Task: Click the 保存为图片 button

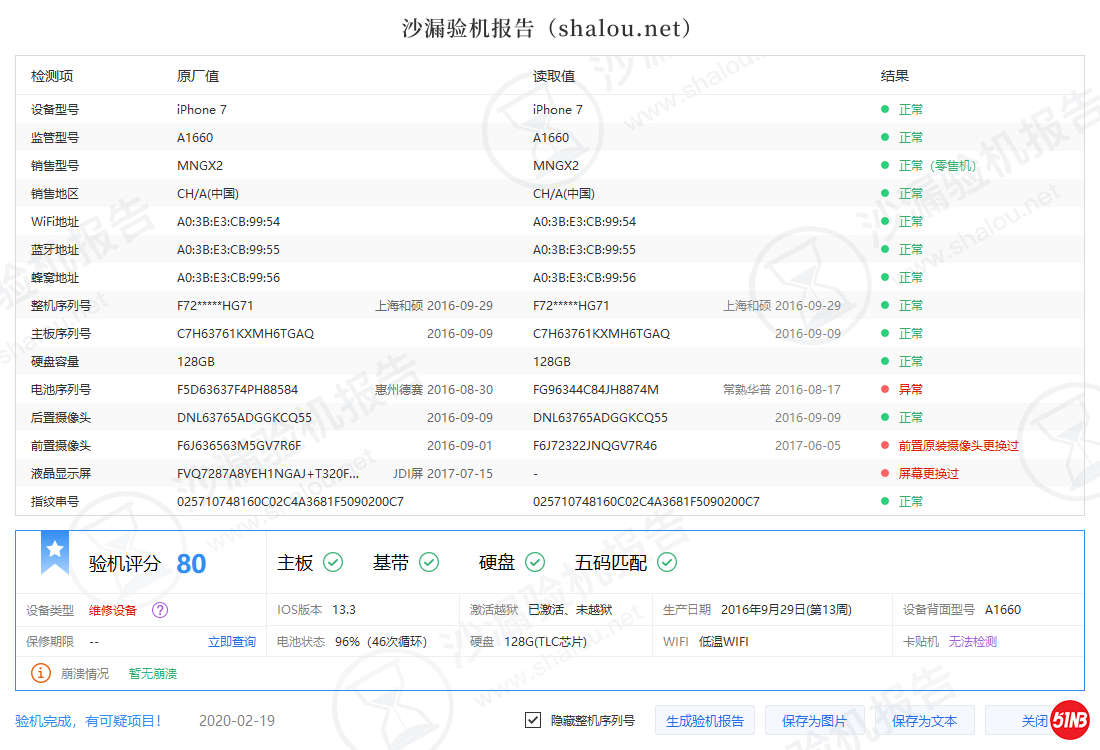Action: tap(815, 720)
